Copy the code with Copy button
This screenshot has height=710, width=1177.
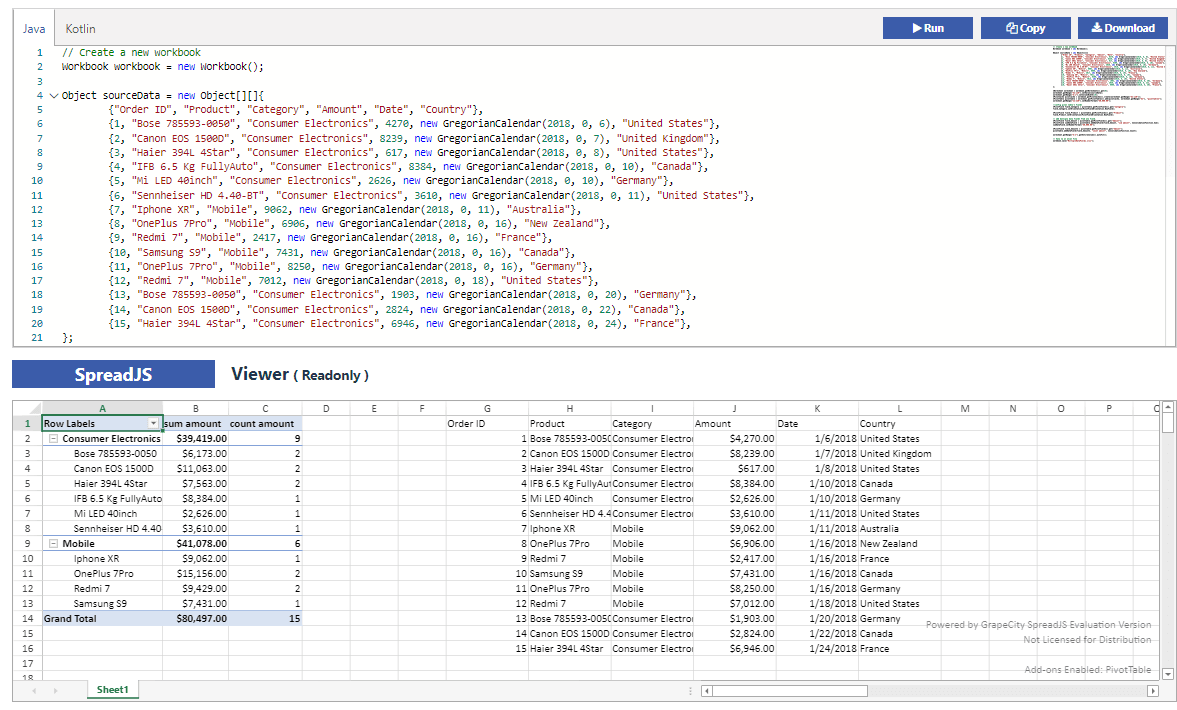pos(1025,28)
